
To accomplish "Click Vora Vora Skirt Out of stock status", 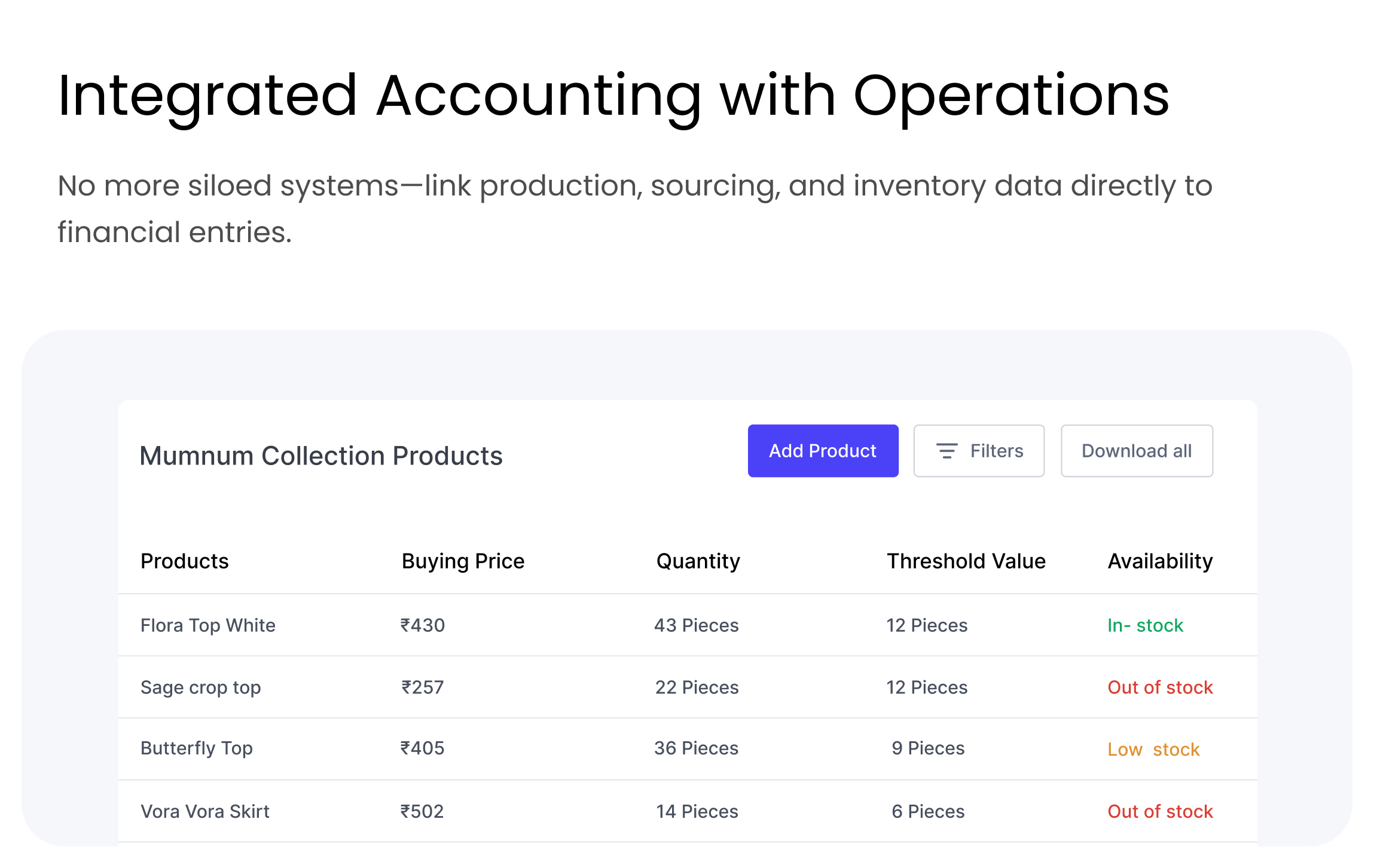I will [1159, 811].
